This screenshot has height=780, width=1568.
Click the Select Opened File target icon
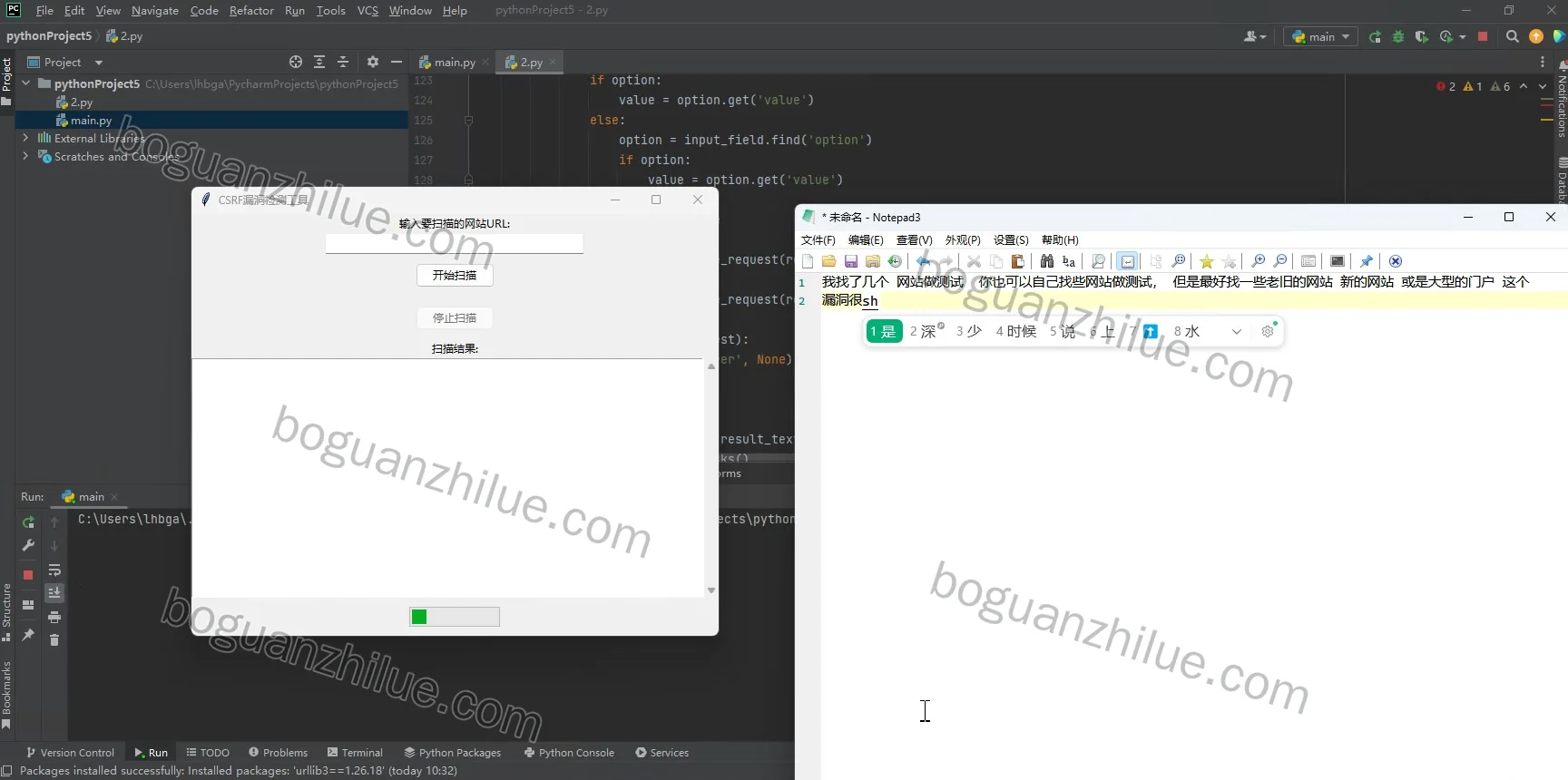[x=296, y=62]
